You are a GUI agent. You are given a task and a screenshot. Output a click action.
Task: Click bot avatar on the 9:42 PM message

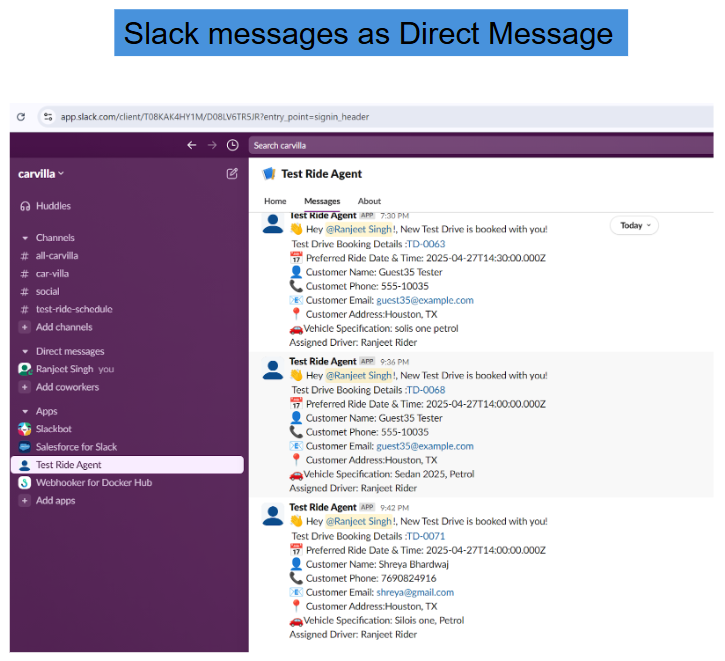click(x=273, y=515)
